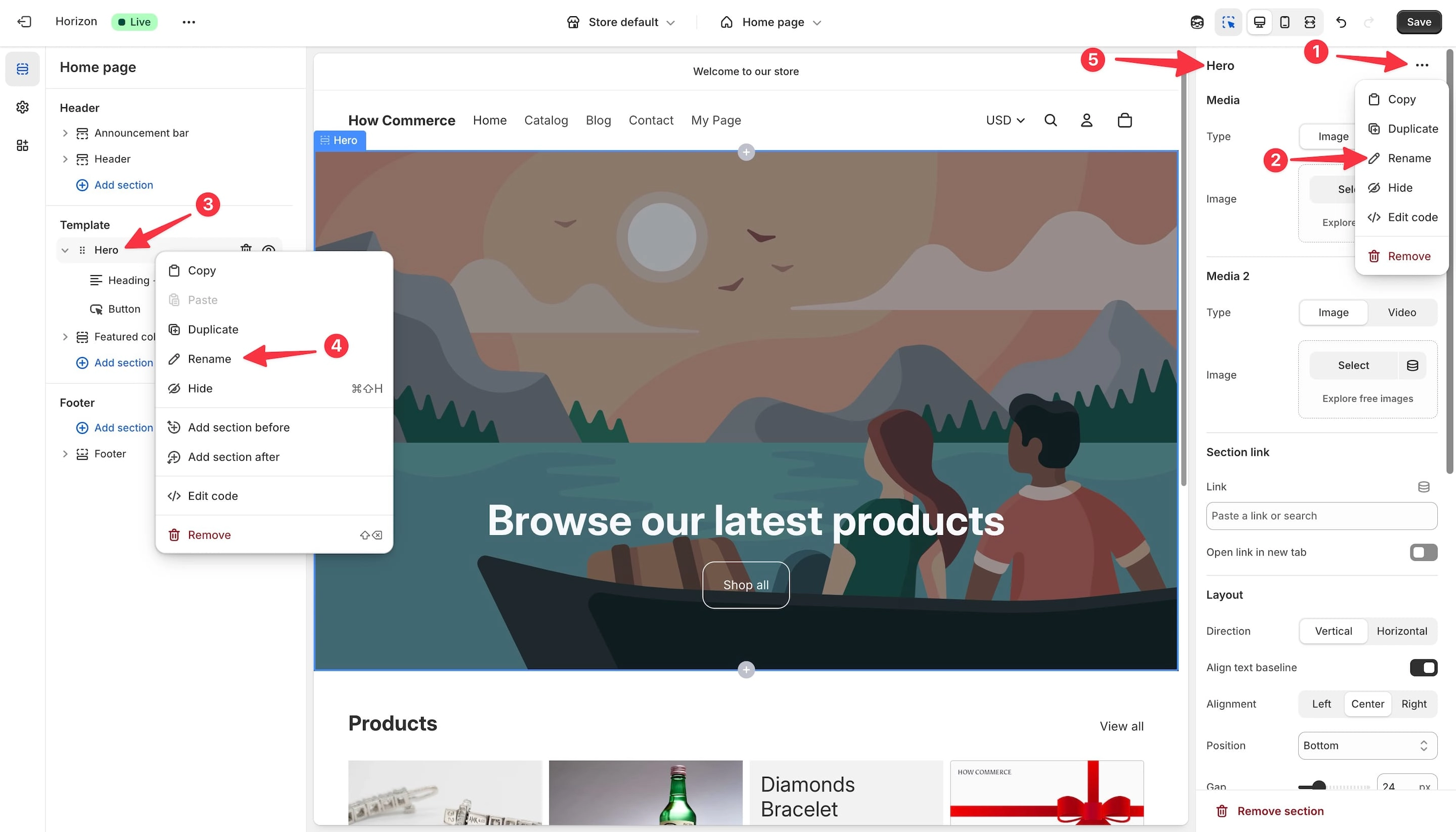Undo the last change
1456x832 pixels.
1341,22
